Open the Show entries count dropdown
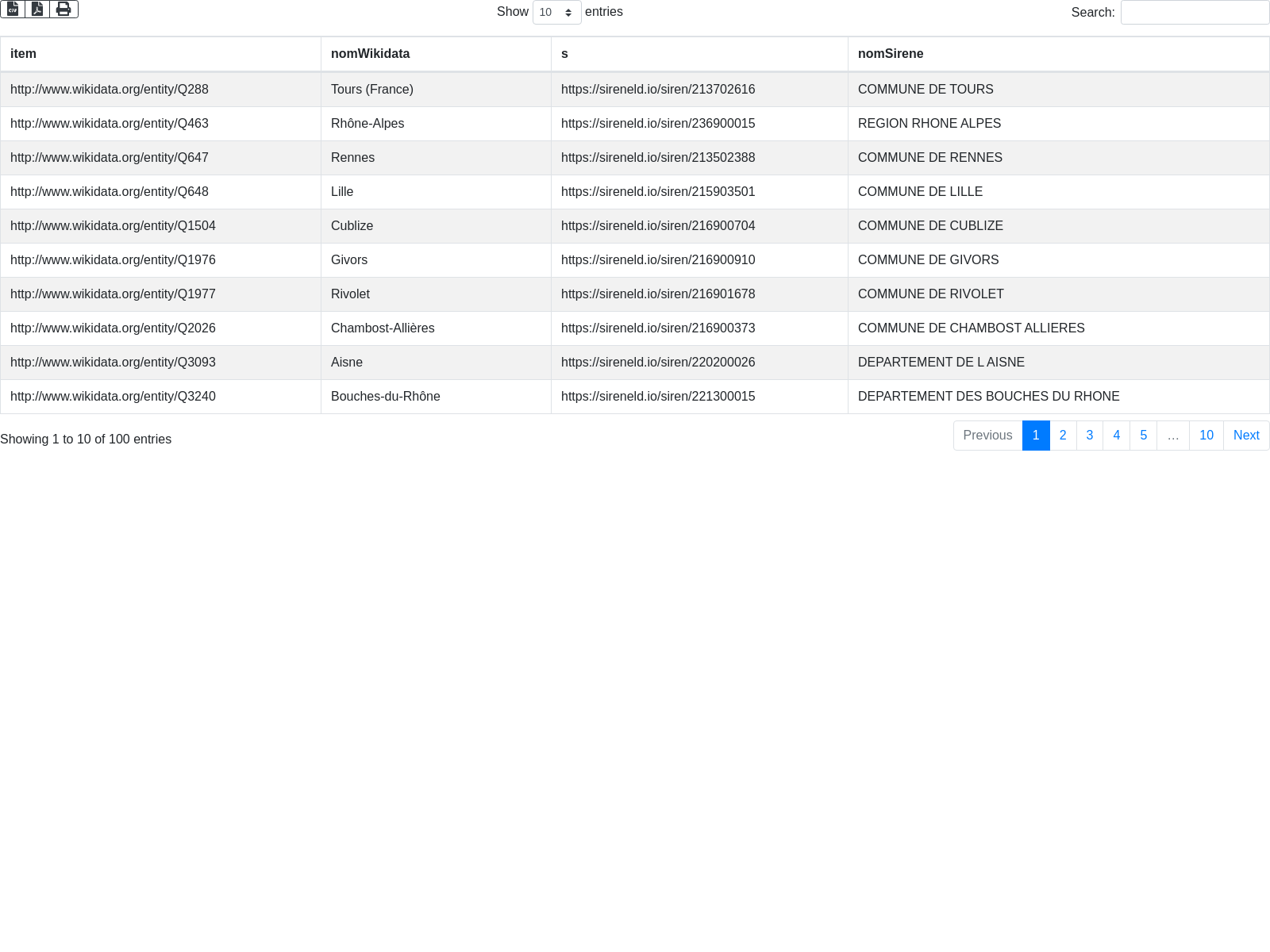Image resolution: width=1270 pixels, height=952 pixels. 556,13
